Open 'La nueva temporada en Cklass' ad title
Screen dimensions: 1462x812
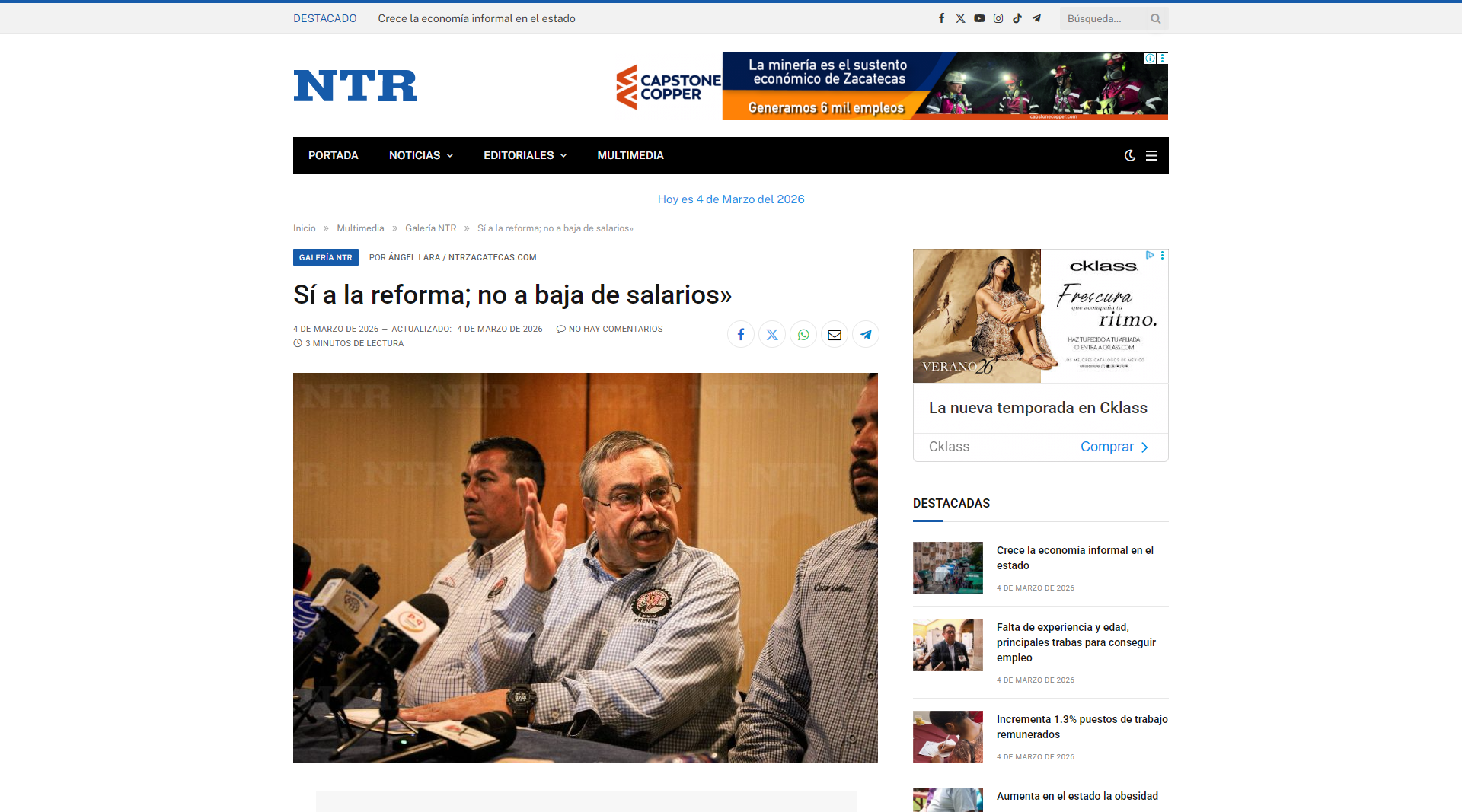click(x=1038, y=408)
